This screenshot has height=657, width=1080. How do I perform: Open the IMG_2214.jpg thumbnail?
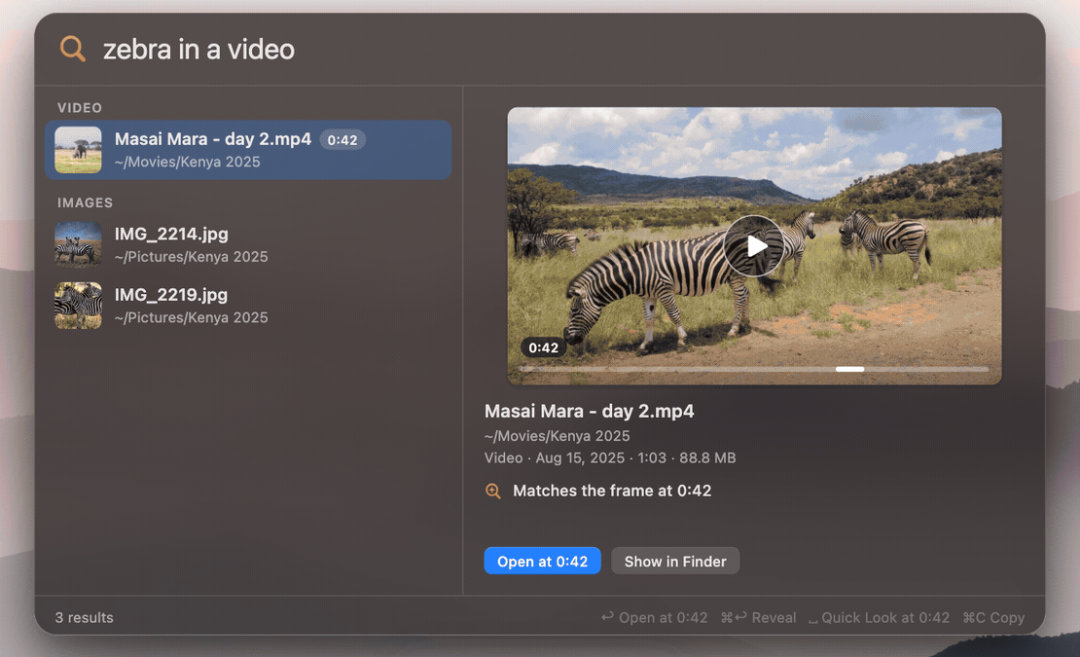click(x=78, y=244)
